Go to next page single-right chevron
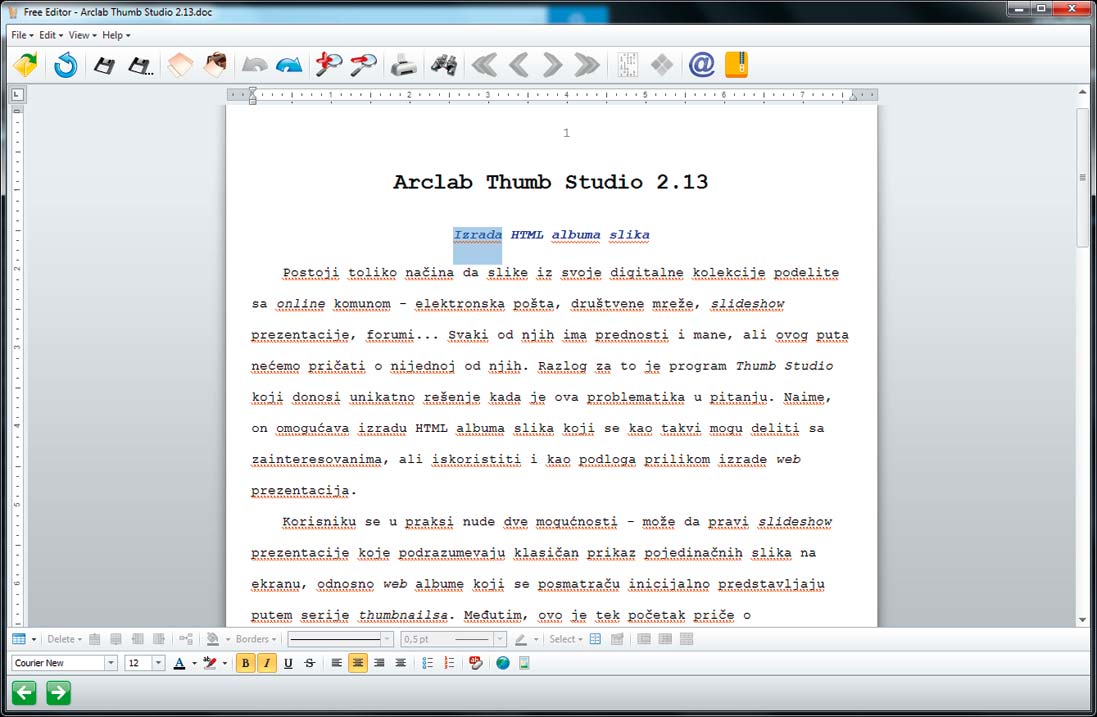 pos(553,65)
